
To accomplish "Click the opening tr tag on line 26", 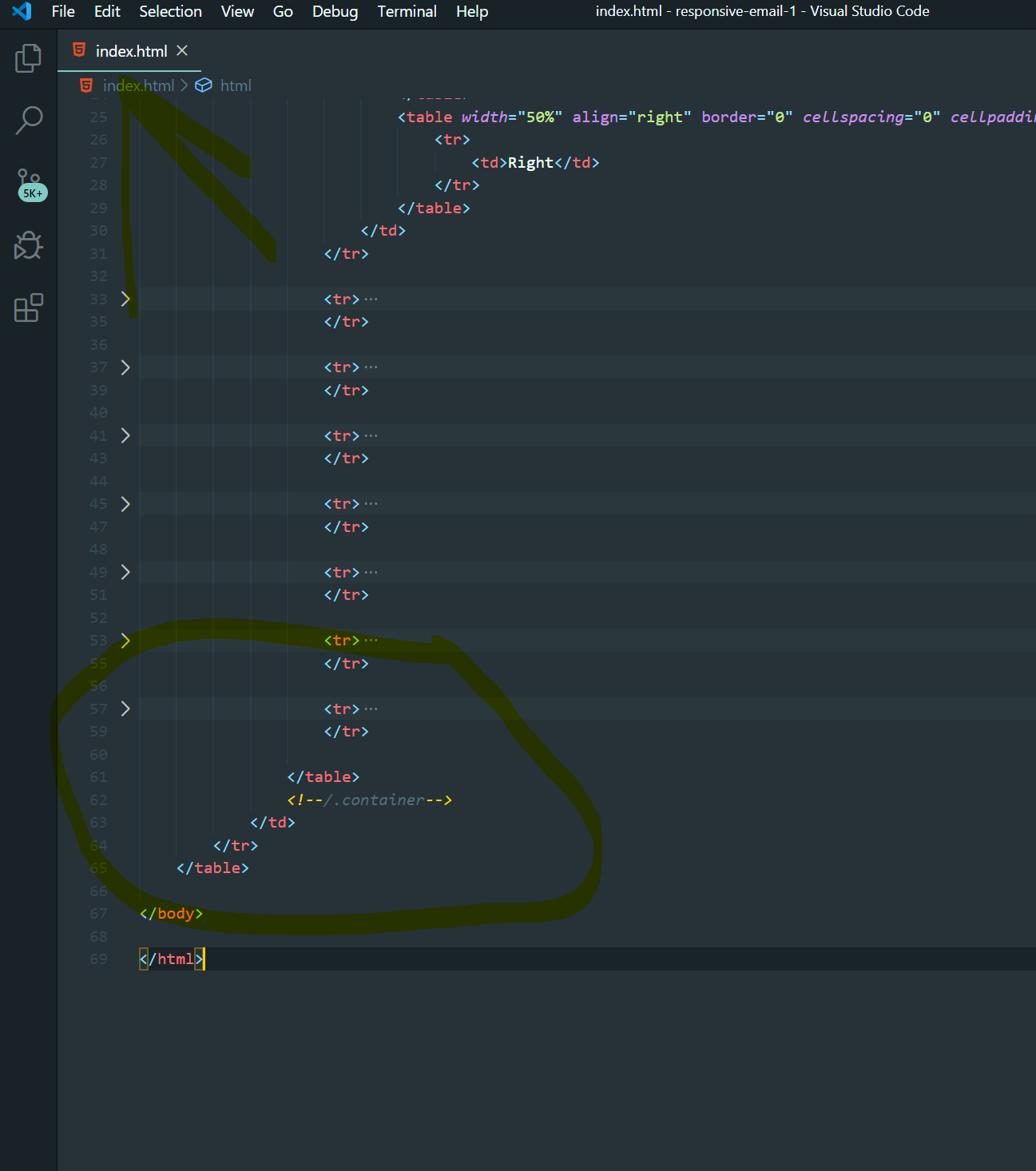I will click(x=452, y=139).
